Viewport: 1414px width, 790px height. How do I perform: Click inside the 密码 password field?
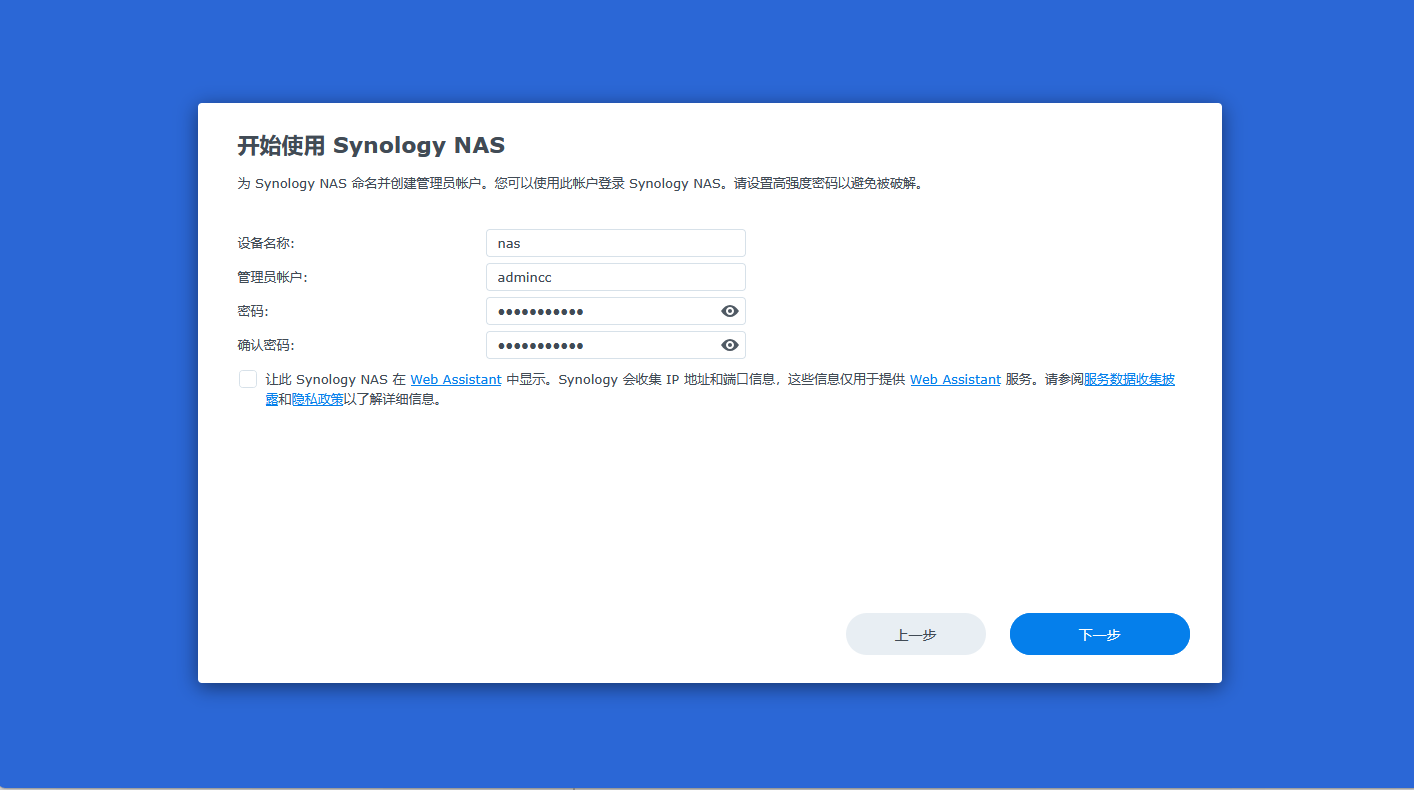coord(602,311)
